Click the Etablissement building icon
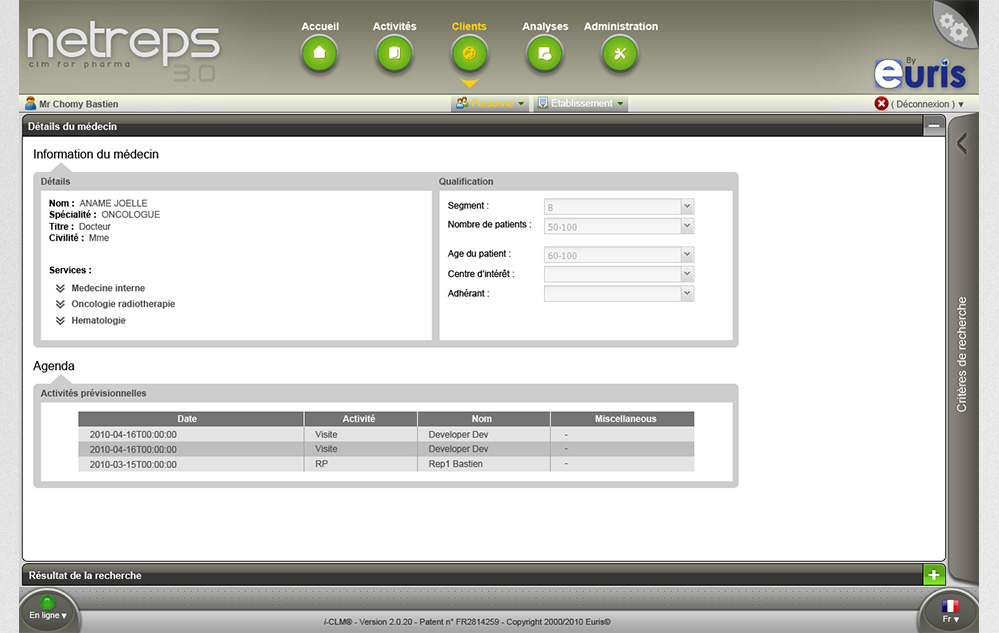 pyautogui.click(x=543, y=103)
